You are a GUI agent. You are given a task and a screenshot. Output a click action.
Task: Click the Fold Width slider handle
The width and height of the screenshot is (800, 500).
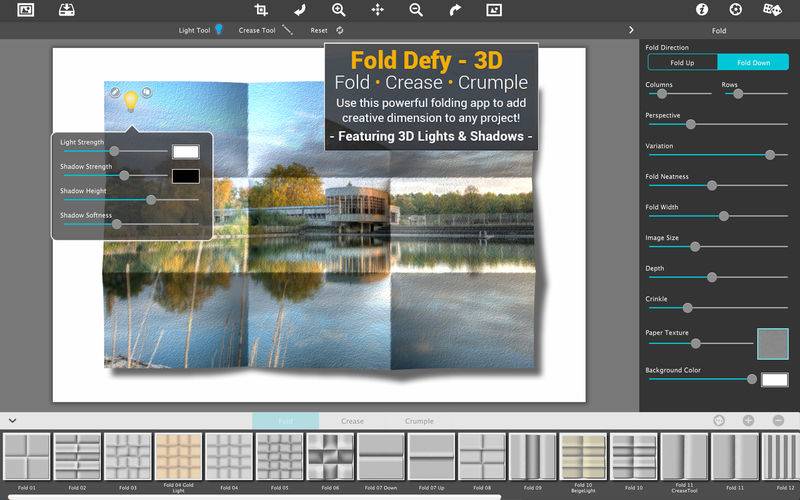pos(723,216)
